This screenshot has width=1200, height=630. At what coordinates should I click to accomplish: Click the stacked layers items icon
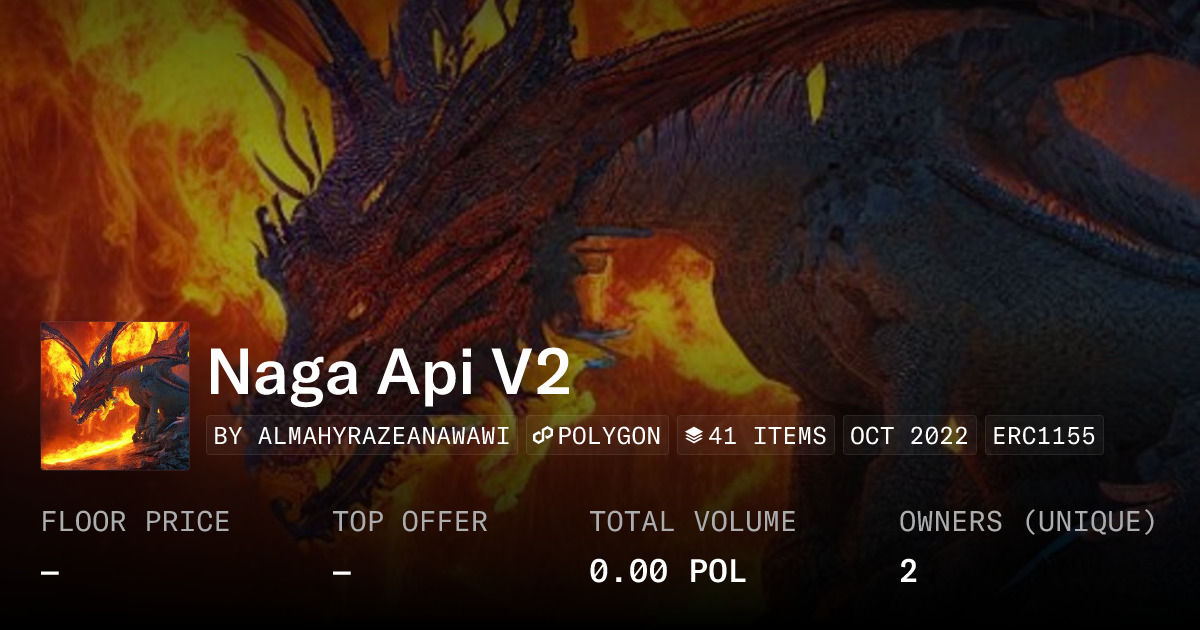click(x=694, y=436)
